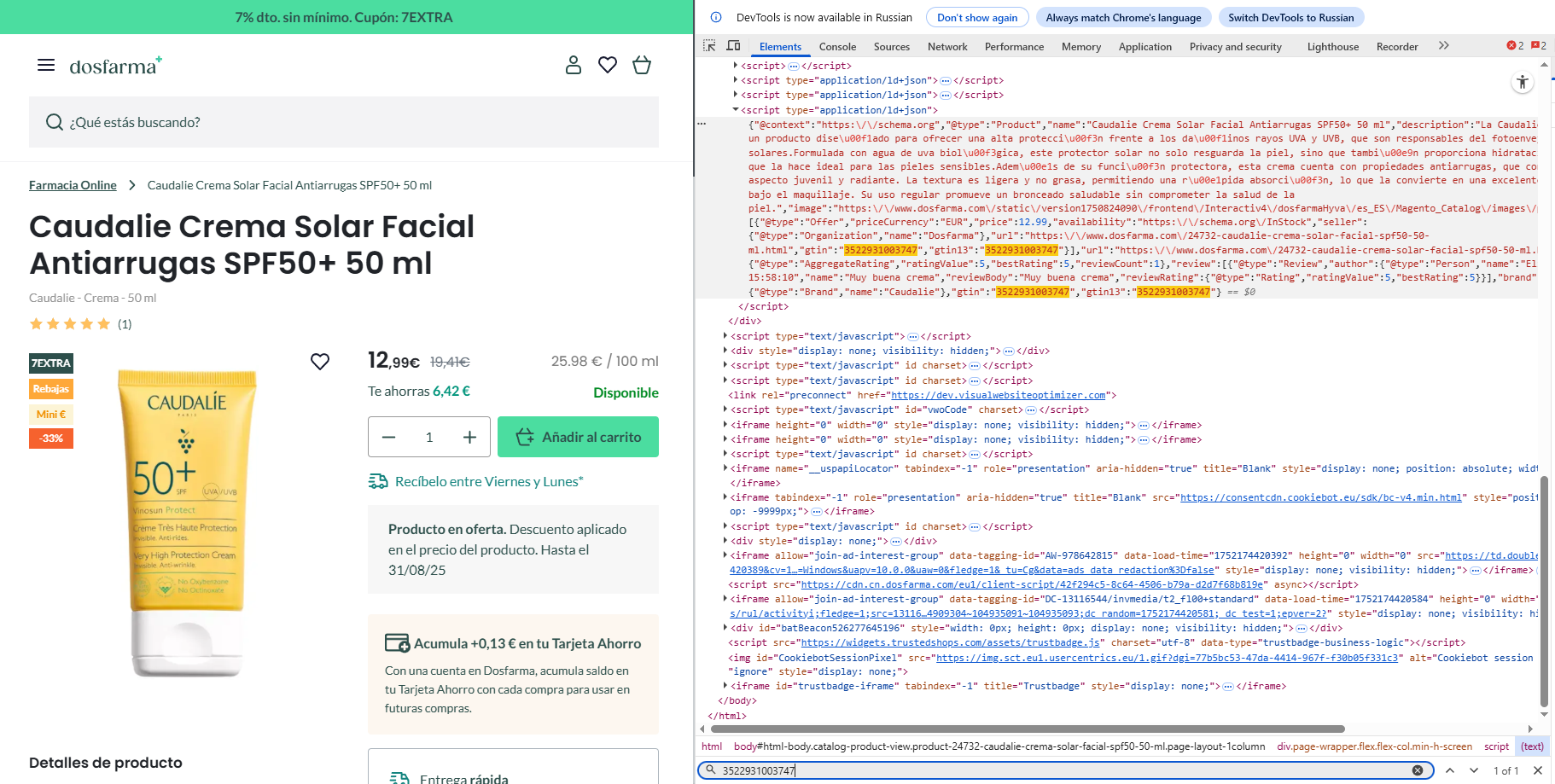Decrease quantity with minus button

tap(389, 437)
